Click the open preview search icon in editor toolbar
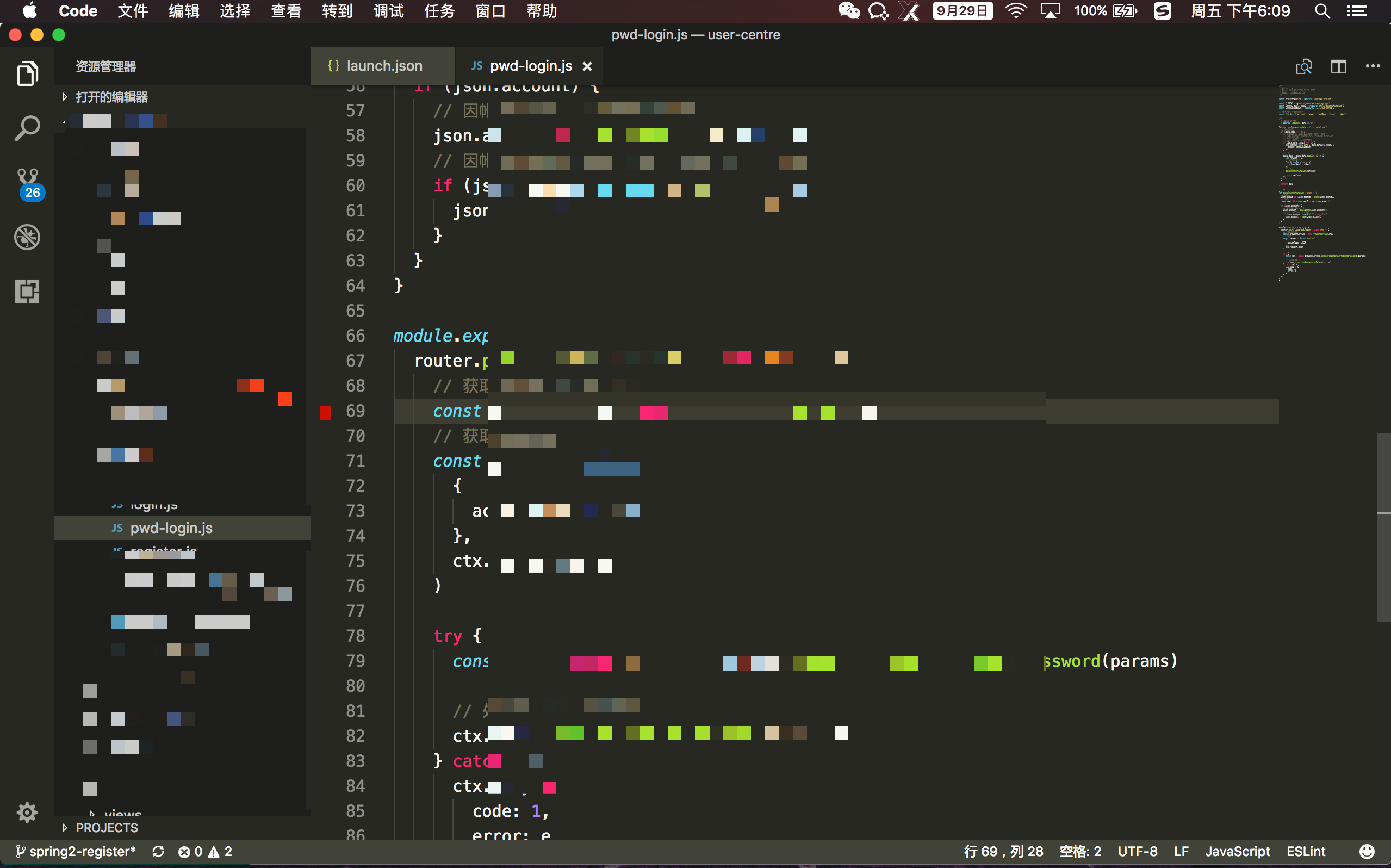1391x868 pixels. [1303, 66]
